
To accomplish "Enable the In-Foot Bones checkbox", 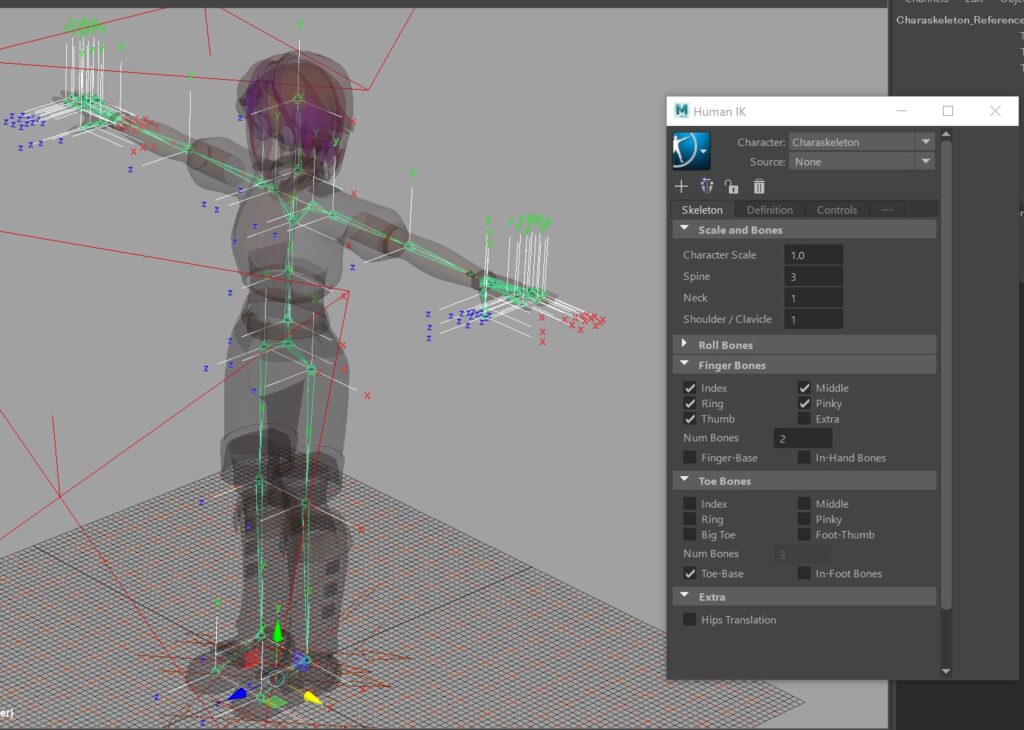I will [x=804, y=573].
